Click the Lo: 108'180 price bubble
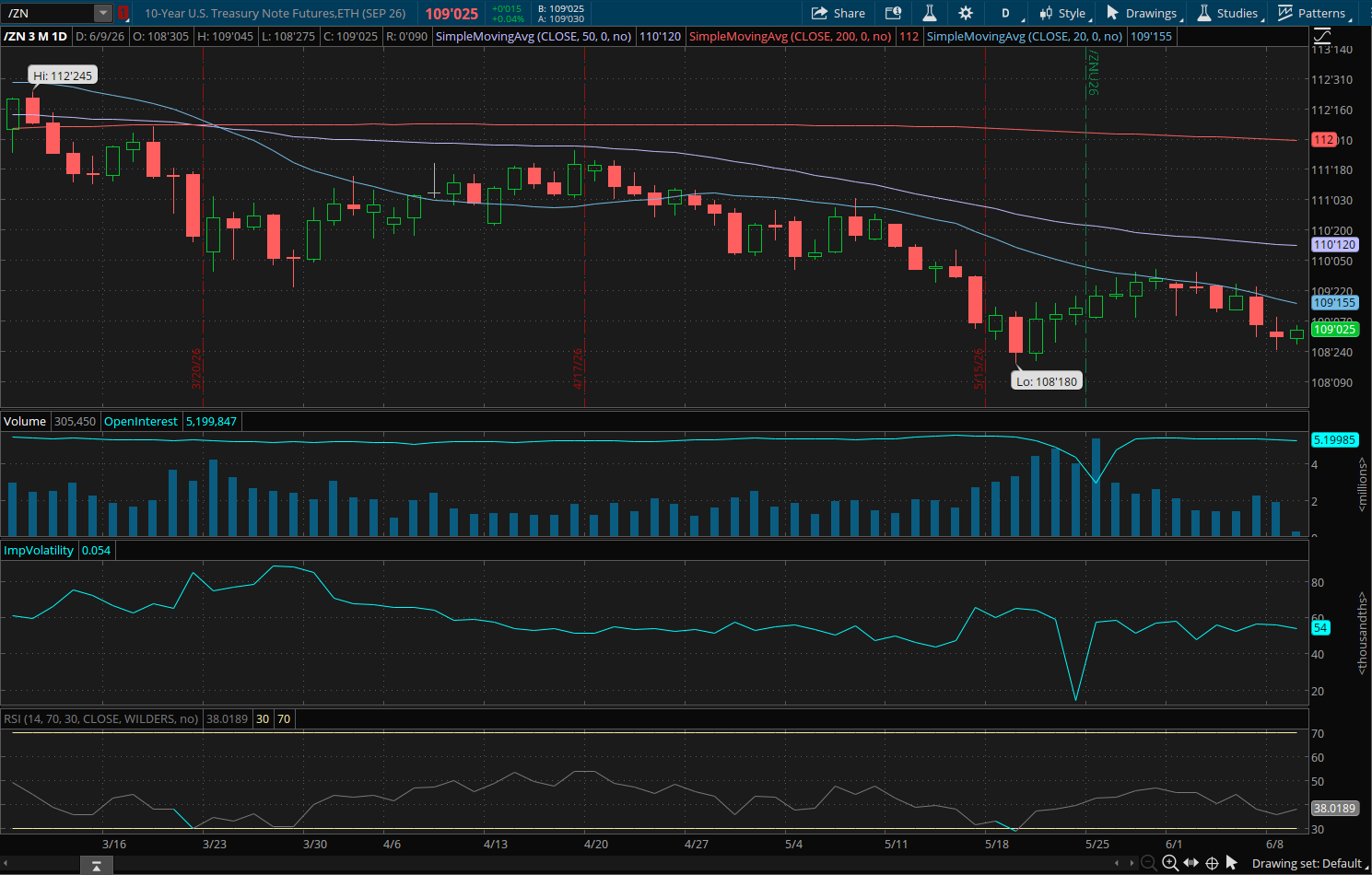The height and width of the screenshot is (875, 1372). 1047,381
